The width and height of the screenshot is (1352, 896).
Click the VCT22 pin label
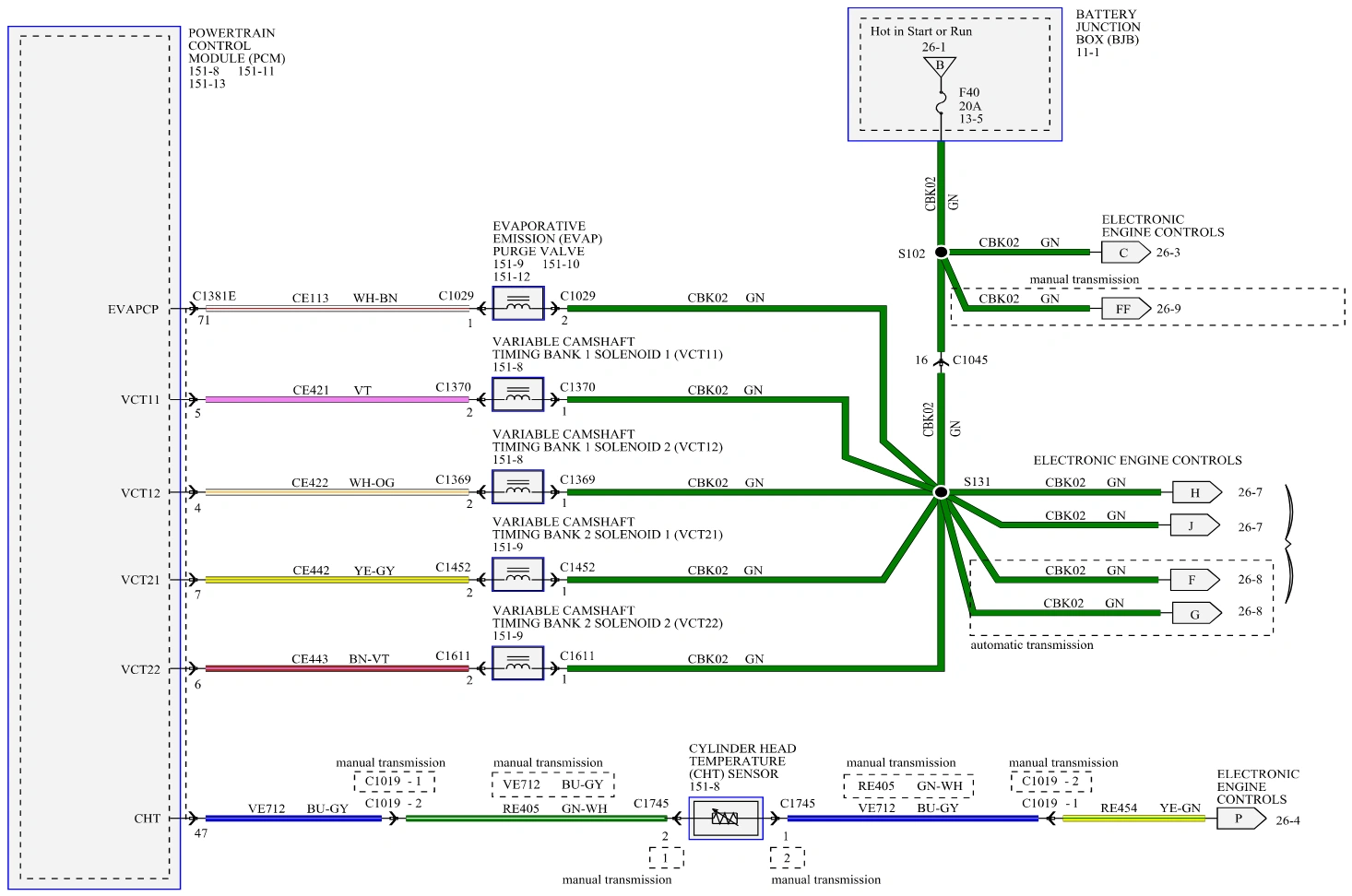click(x=140, y=669)
